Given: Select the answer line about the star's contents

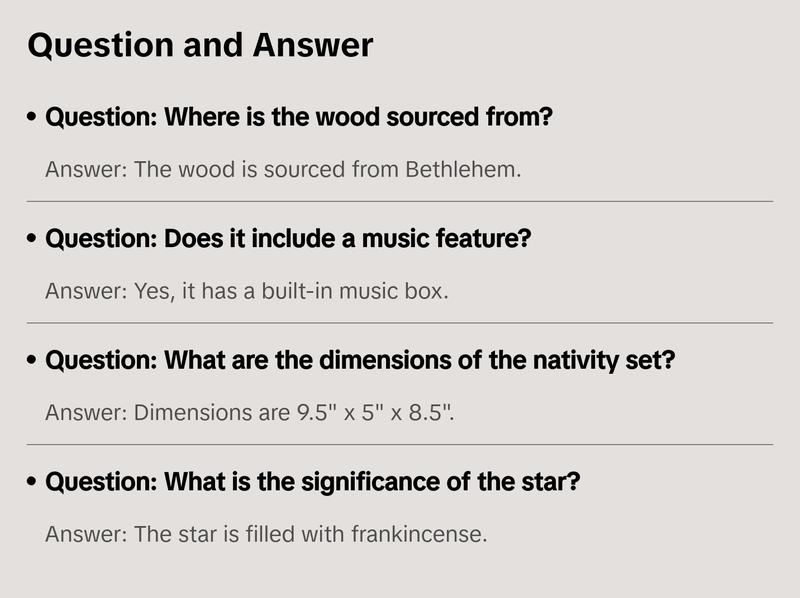Looking at the screenshot, I should pos(266,534).
